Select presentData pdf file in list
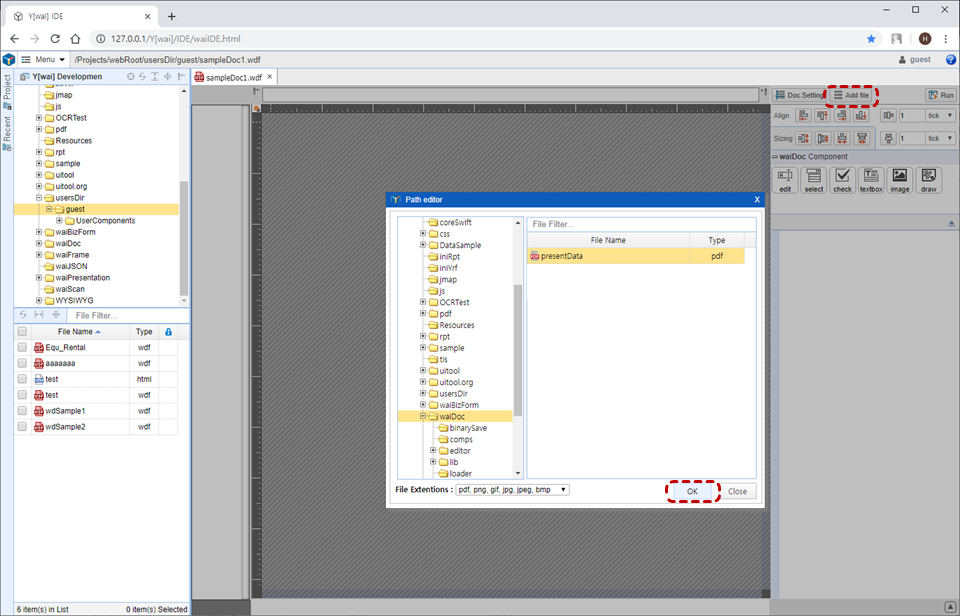960x616 pixels. point(608,256)
